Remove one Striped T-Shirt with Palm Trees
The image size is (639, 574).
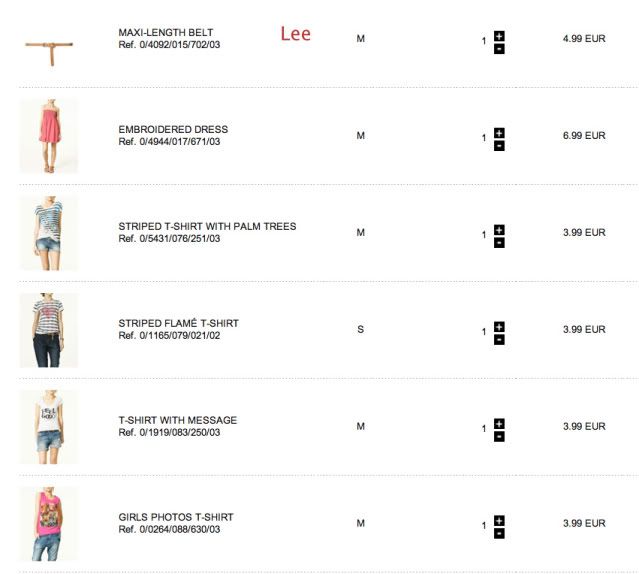coord(499,242)
